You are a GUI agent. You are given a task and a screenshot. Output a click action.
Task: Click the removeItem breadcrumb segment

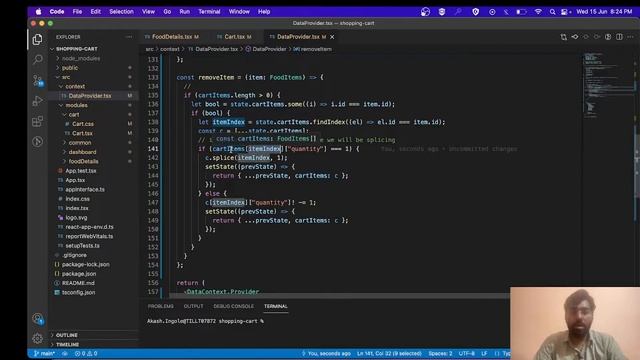(x=313, y=49)
